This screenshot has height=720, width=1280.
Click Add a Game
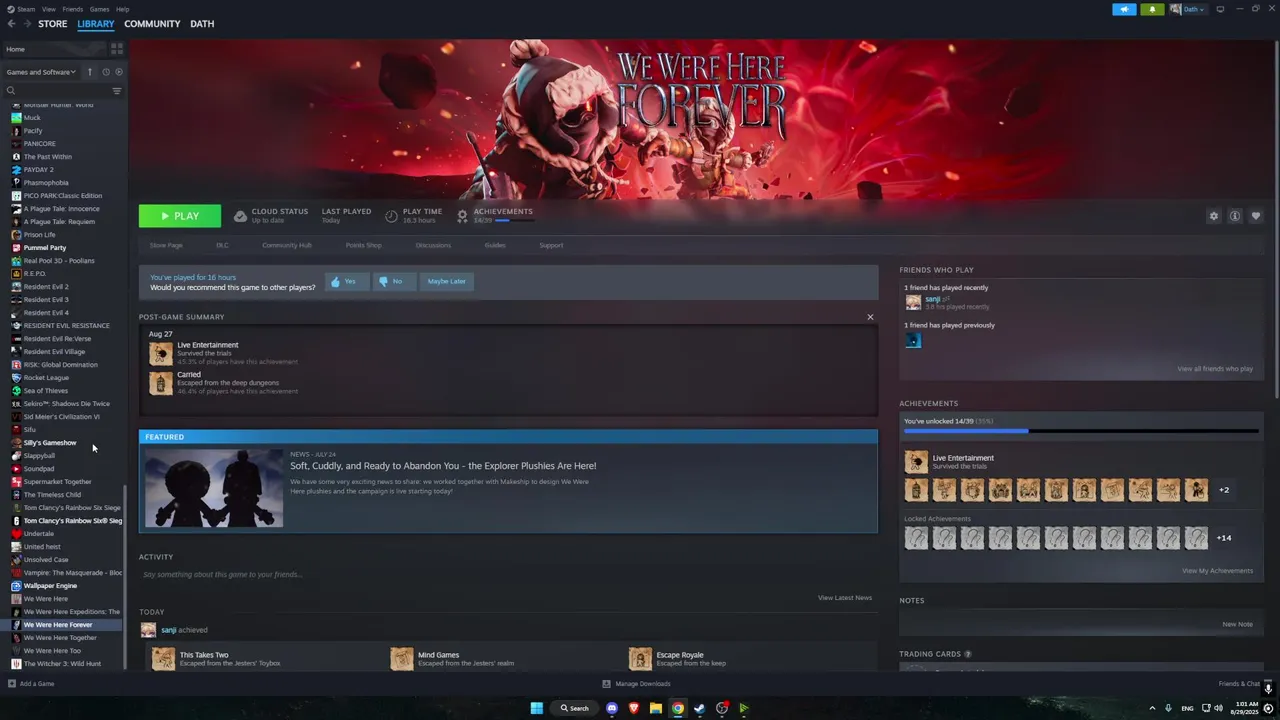(31, 684)
